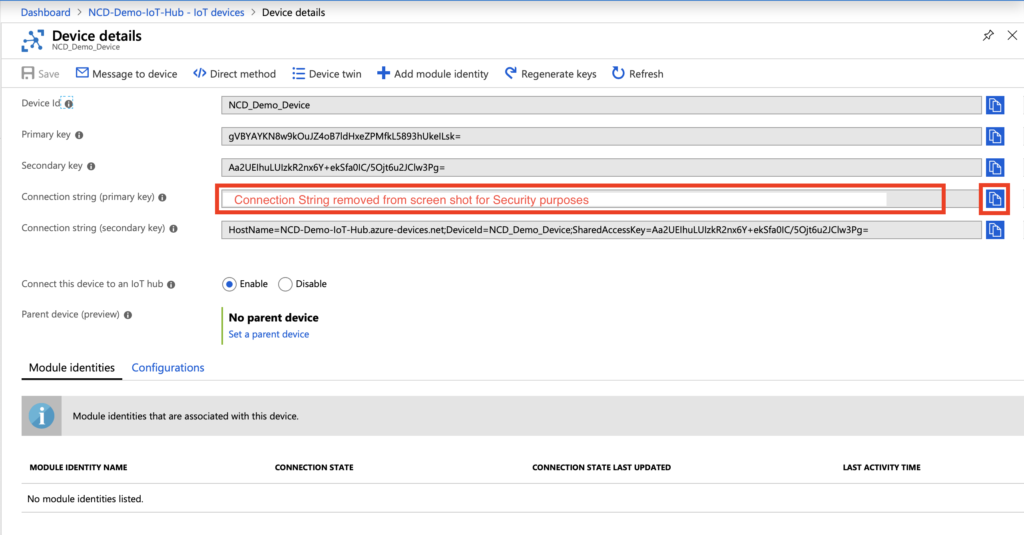This screenshot has width=1024, height=535.
Task: Refresh the device details
Action: click(x=637, y=74)
